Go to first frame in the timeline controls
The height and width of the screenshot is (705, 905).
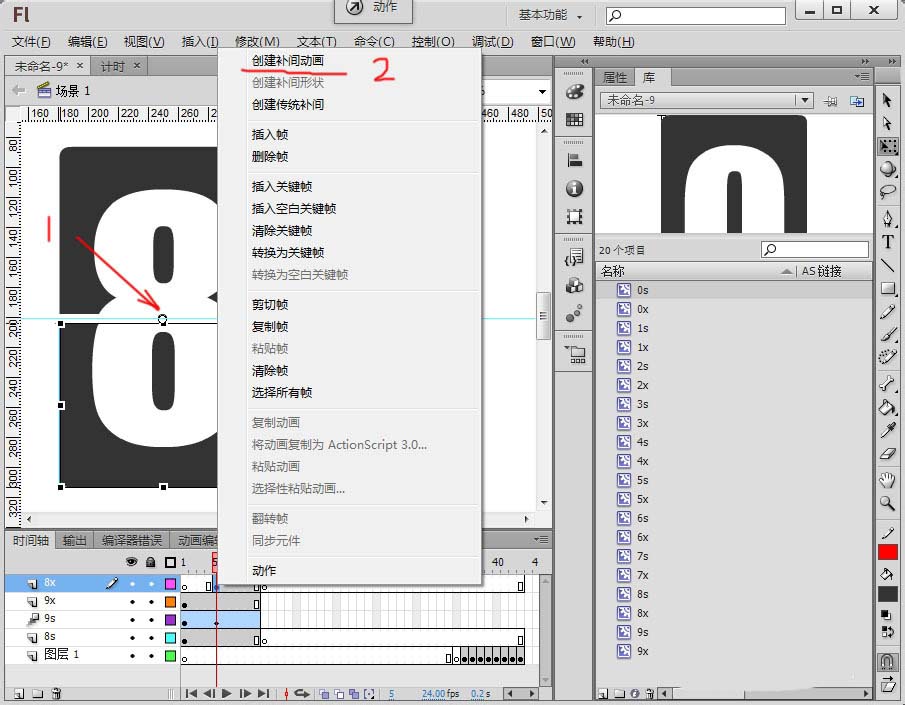coord(192,693)
